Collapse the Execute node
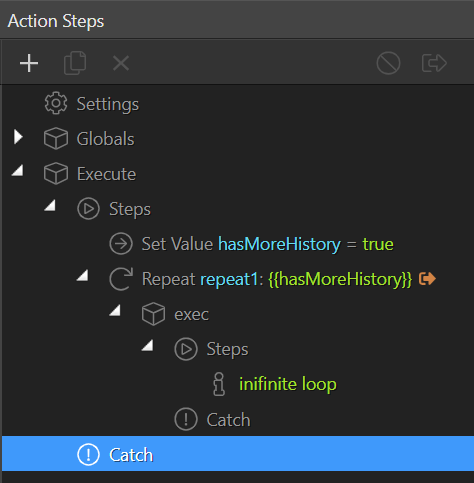This screenshot has height=483, width=474. click(x=18, y=170)
